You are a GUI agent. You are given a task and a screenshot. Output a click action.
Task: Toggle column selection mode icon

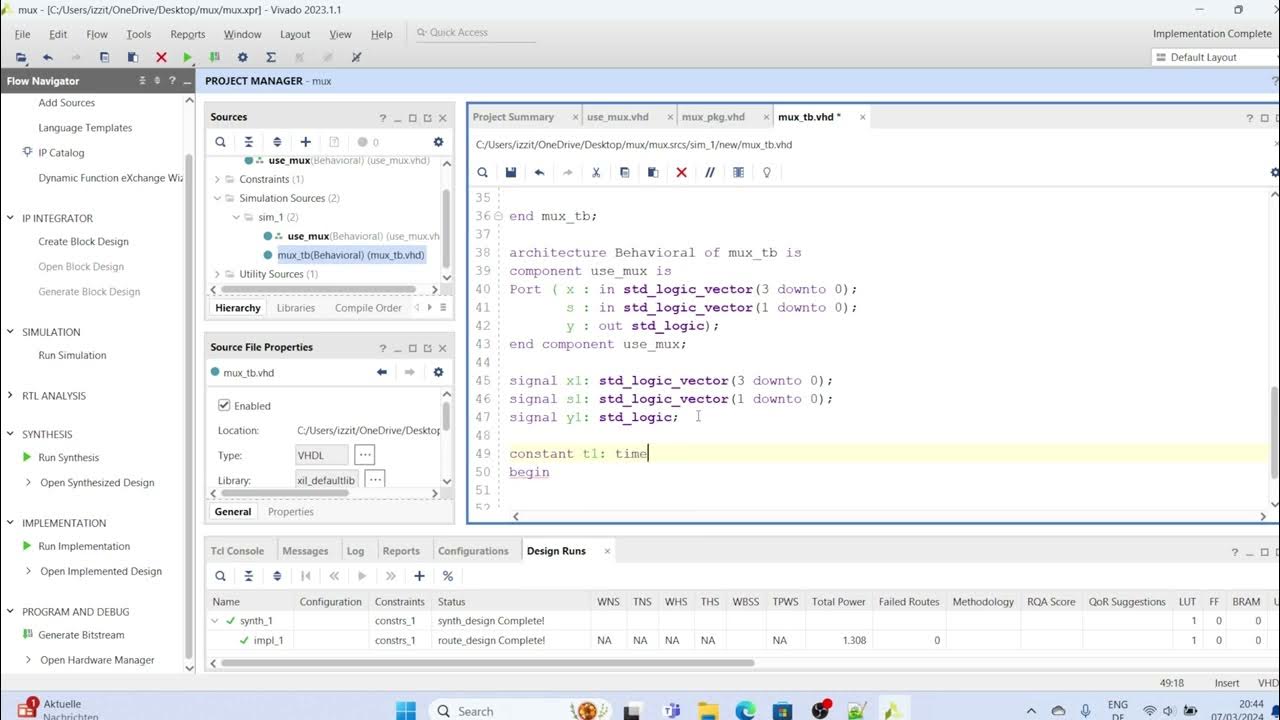tap(739, 172)
